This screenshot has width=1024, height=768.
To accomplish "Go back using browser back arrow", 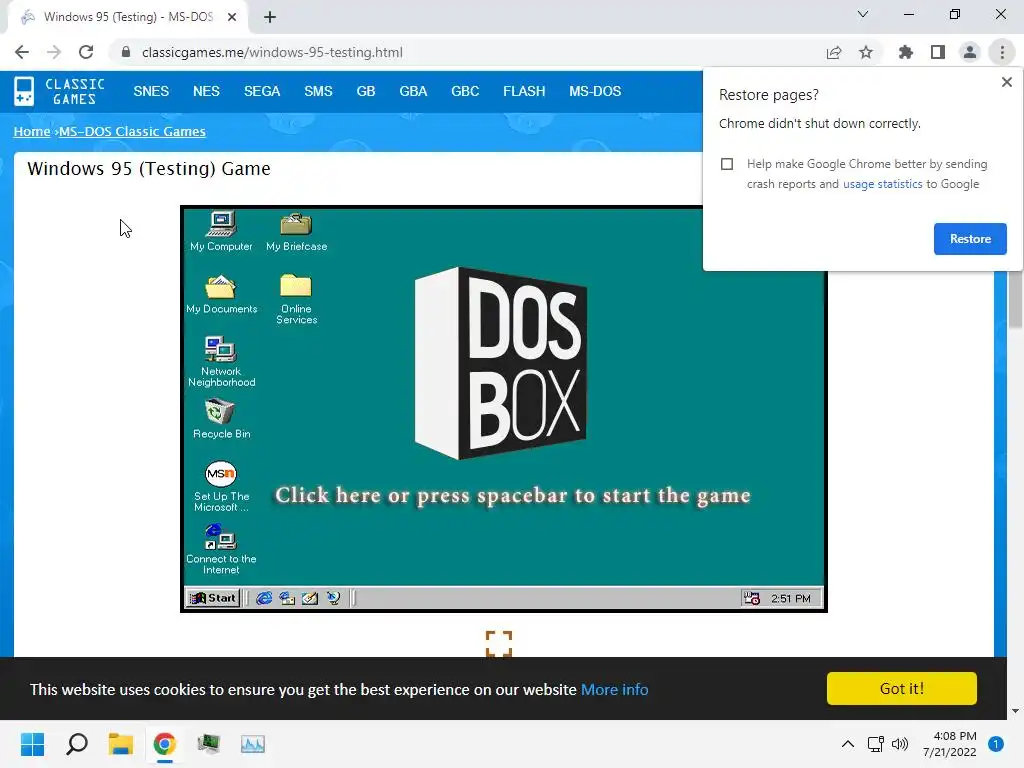I will click(22, 52).
